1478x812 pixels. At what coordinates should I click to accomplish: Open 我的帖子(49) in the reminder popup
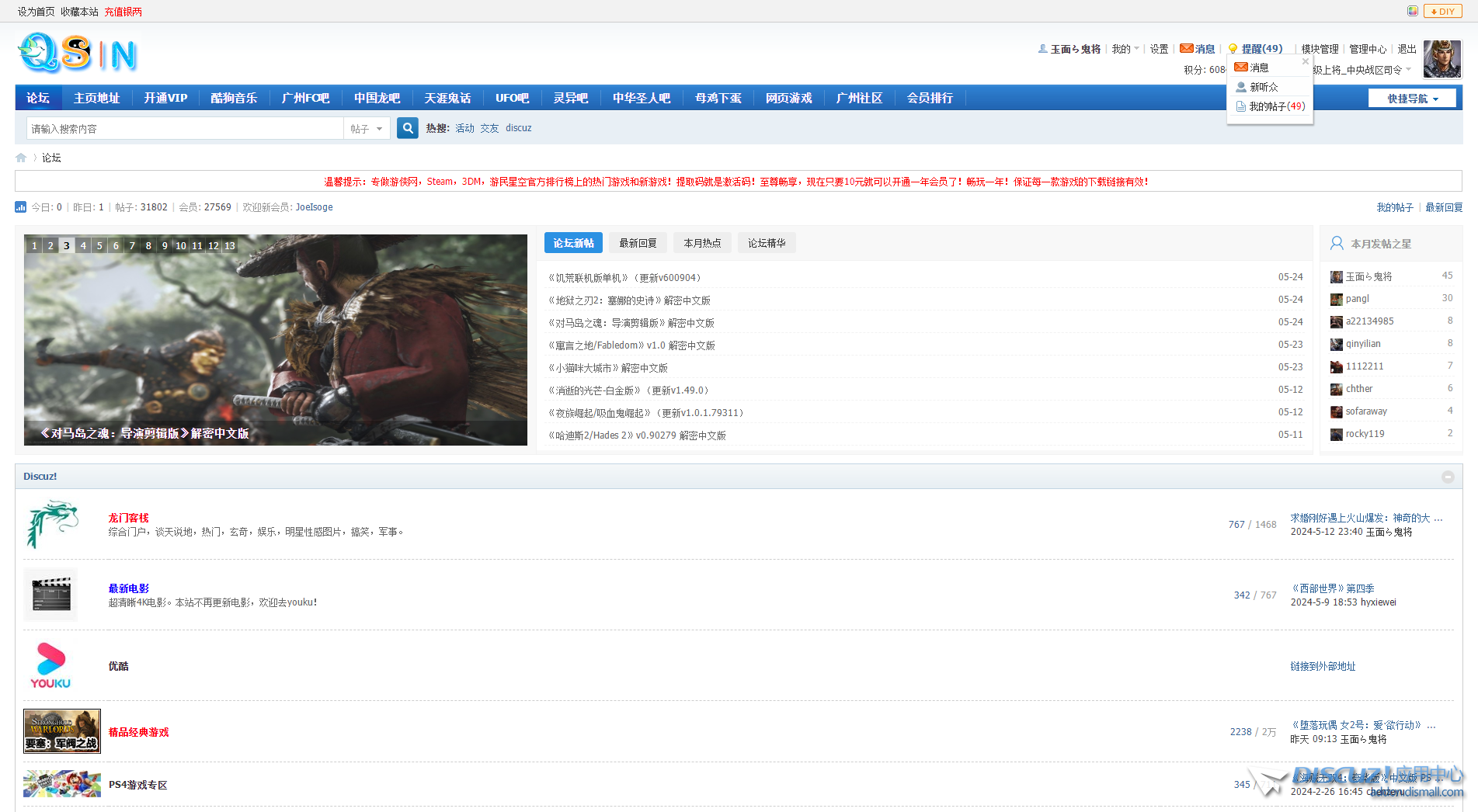tap(1276, 106)
